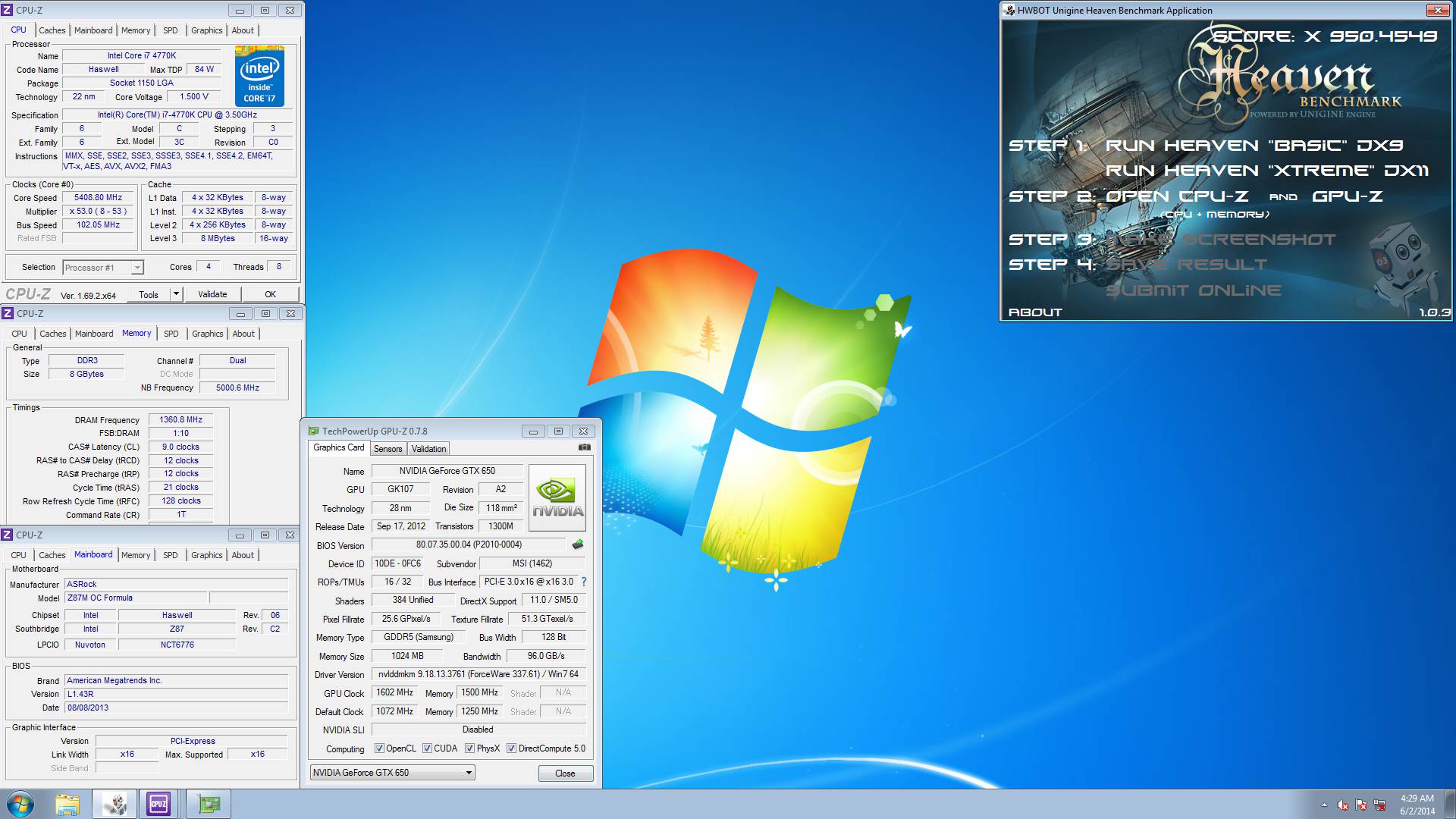The height and width of the screenshot is (819, 1456).
Task: Click Make Screenshot in Heaven step 3
Action: pos(1220,240)
